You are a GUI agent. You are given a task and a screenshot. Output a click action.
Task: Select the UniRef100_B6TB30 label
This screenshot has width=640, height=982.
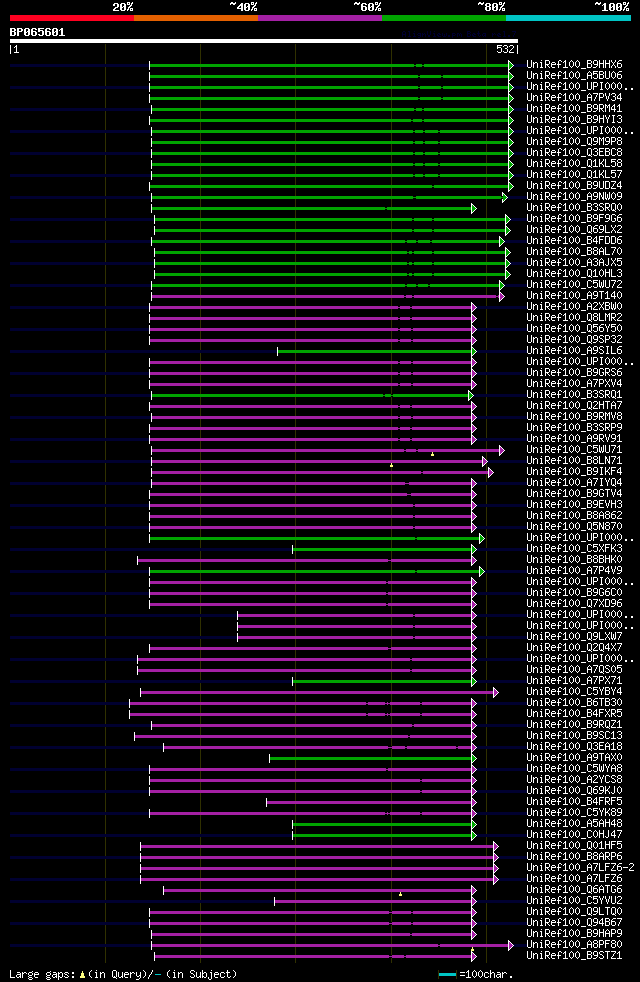(x=574, y=702)
